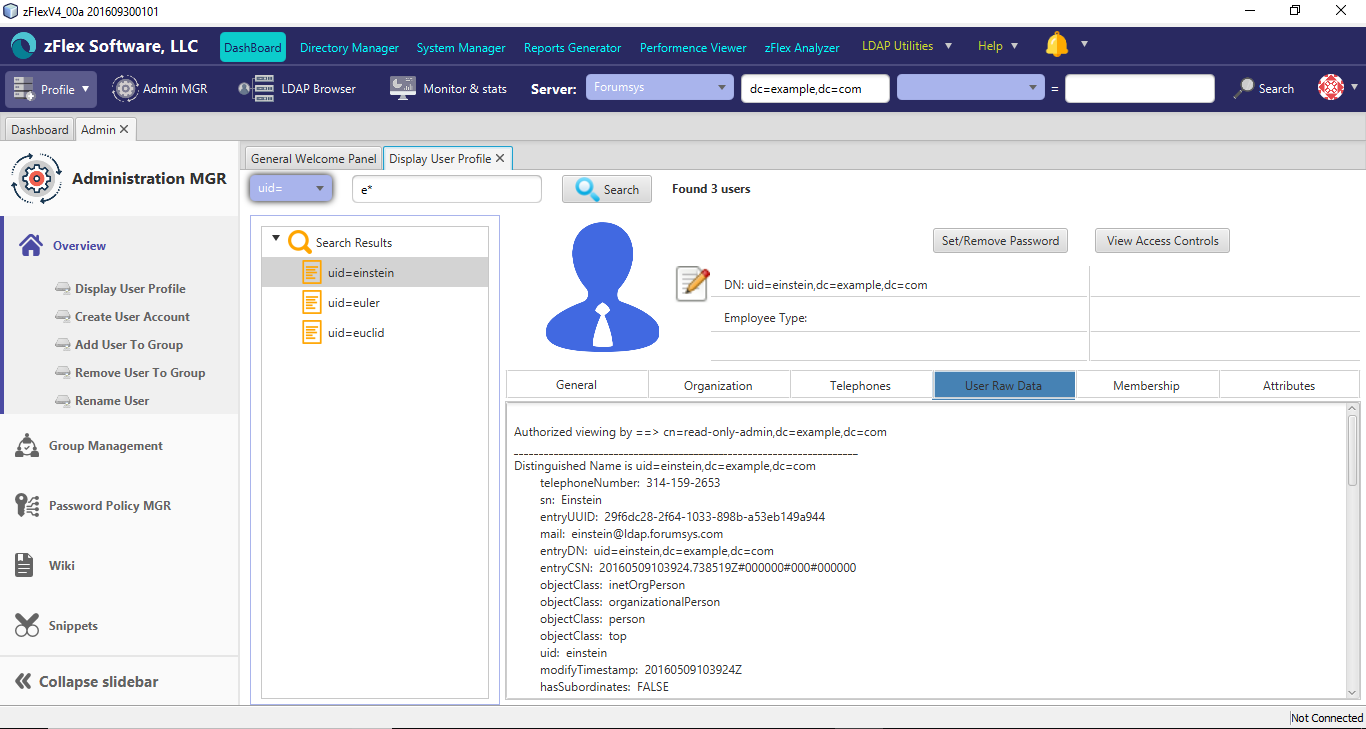Click the notification bell icon
The image size is (1366, 729).
coord(1057,45)
